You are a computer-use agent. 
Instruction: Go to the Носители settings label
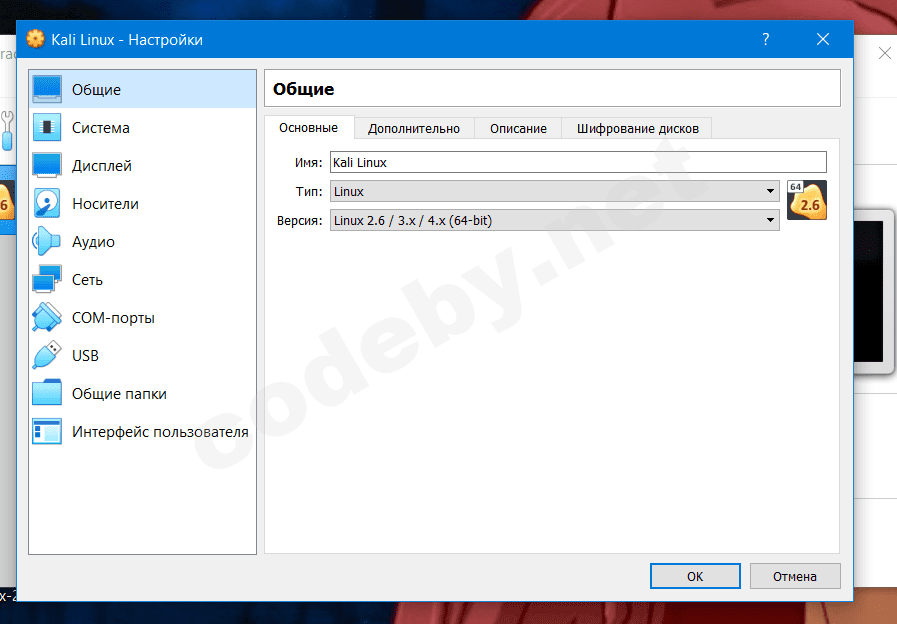coord(105,204)
